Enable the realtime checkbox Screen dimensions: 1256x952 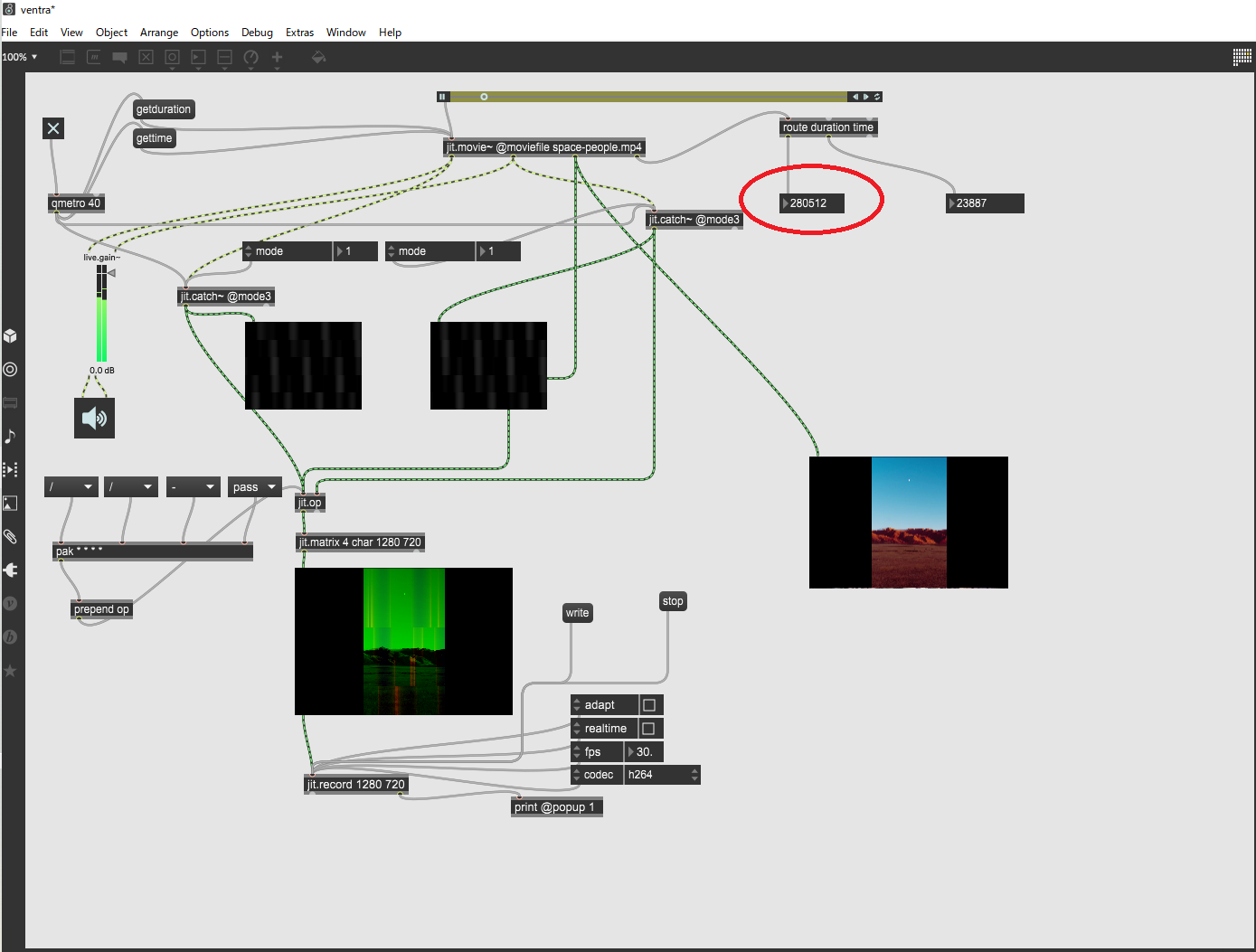coord(649,729)
